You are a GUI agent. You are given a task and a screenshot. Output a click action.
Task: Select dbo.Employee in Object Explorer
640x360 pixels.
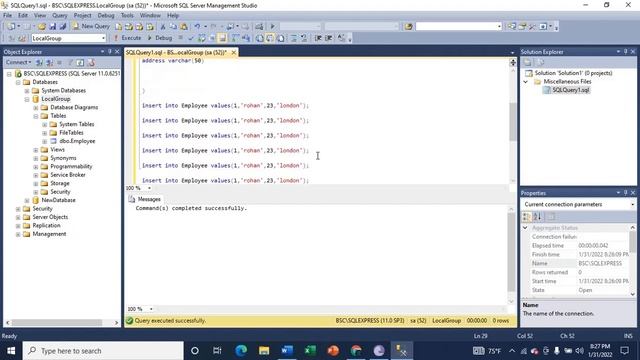[x=77, y=141]
